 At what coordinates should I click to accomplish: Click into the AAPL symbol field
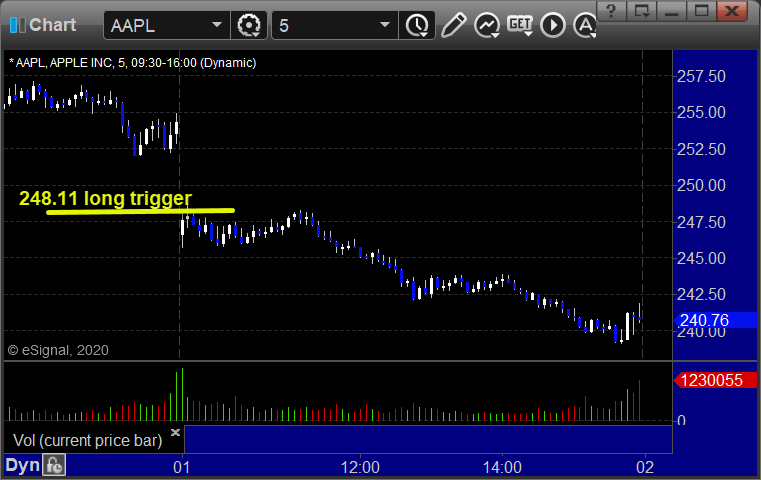(x=166, y=25)
